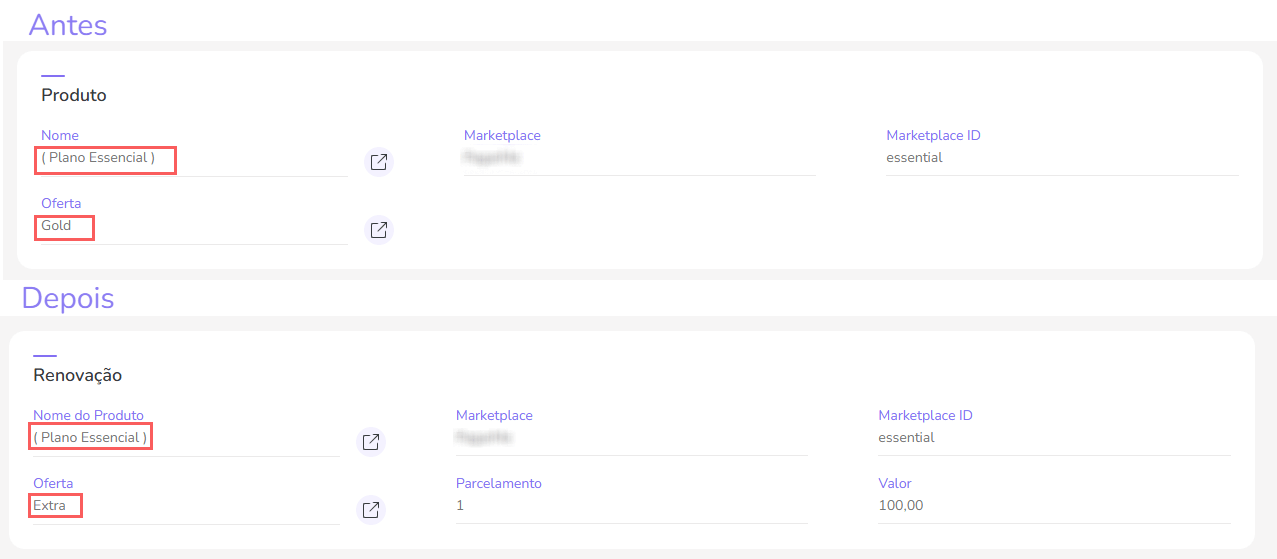Viewport: 1277px width, 559px height.
Task: Click the Produto section heading
Action: [x=74, y=96]
